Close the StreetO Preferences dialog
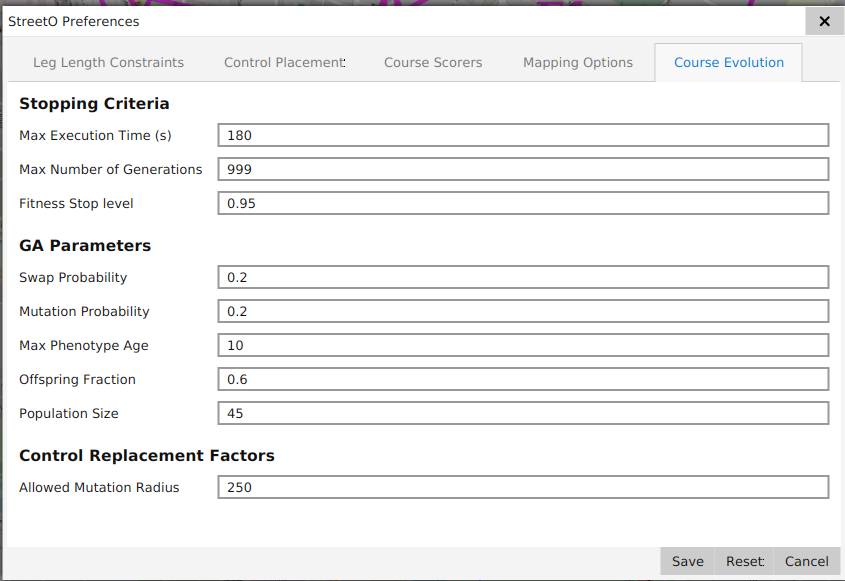The height and width of the screenshot is (581, 845). click(x=824, y=21)
